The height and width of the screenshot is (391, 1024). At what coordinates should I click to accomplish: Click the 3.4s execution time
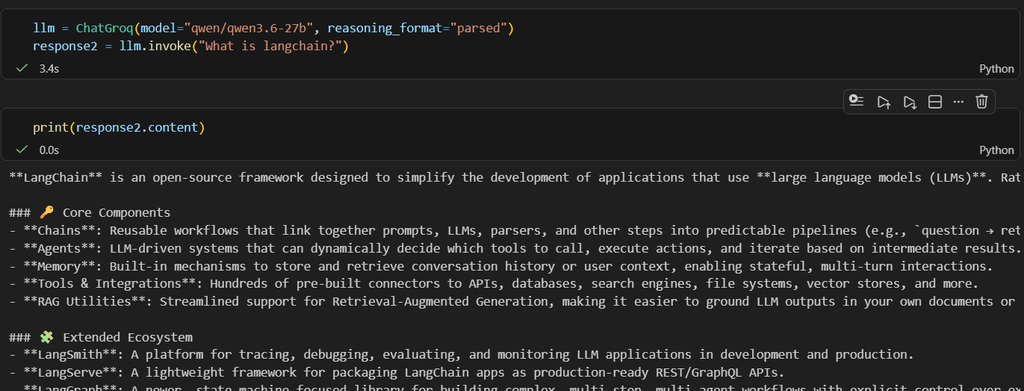[49, 69]
